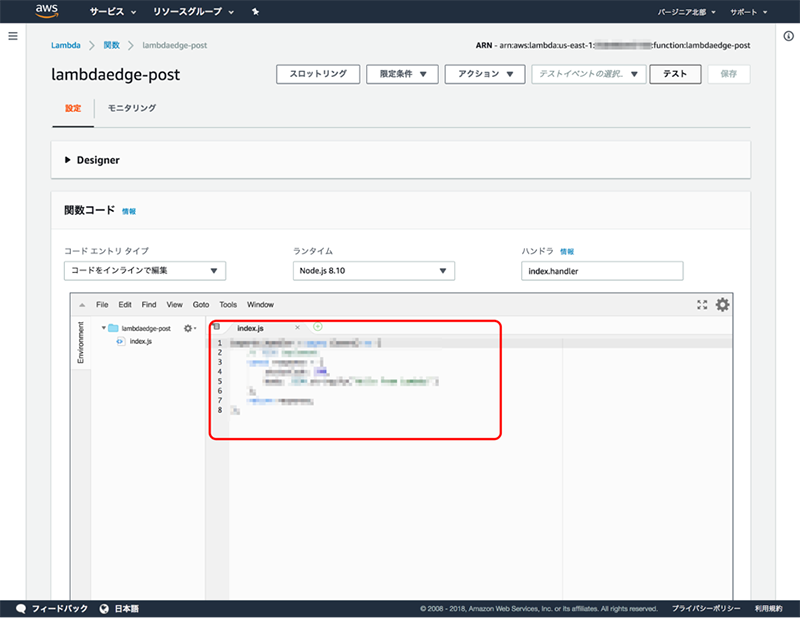
Task: Toggle the Environment side panel
Action: pyautogui.click(x=81, y=342)
